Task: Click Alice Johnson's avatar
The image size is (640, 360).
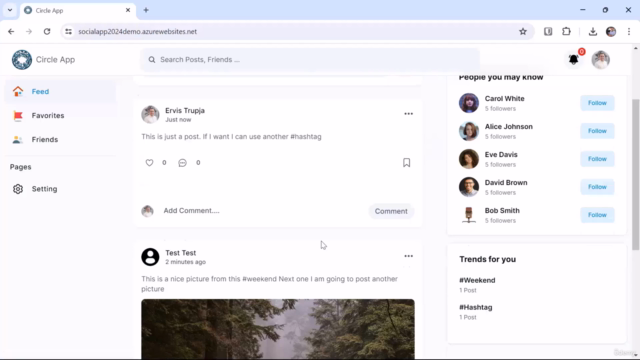Action: 469,131
